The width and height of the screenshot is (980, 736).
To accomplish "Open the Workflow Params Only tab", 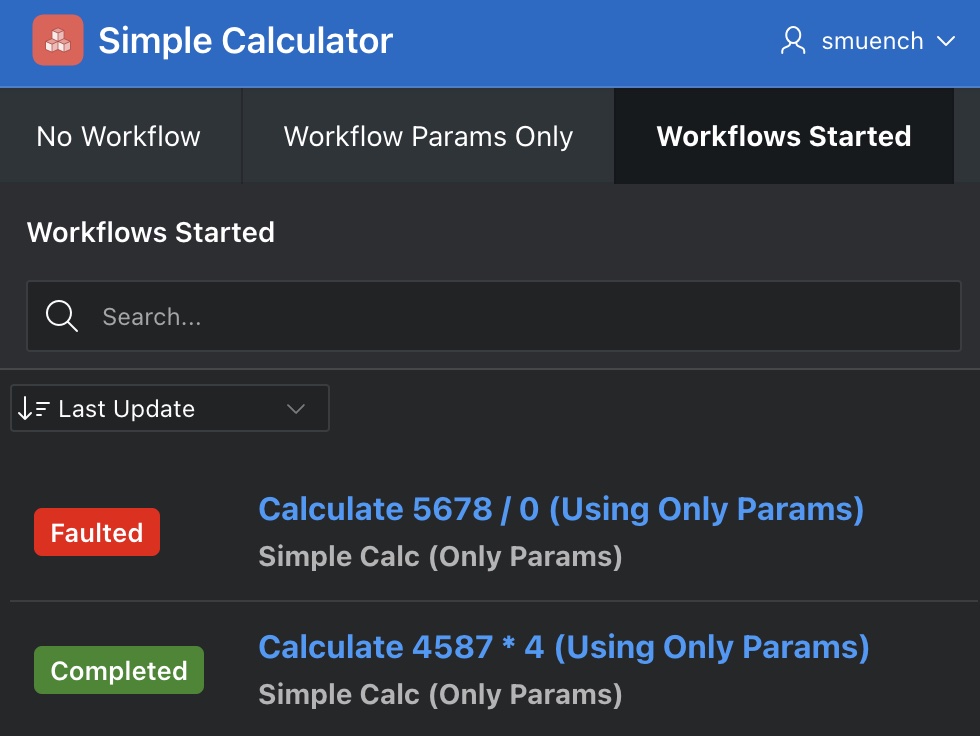I will (428, 136).
